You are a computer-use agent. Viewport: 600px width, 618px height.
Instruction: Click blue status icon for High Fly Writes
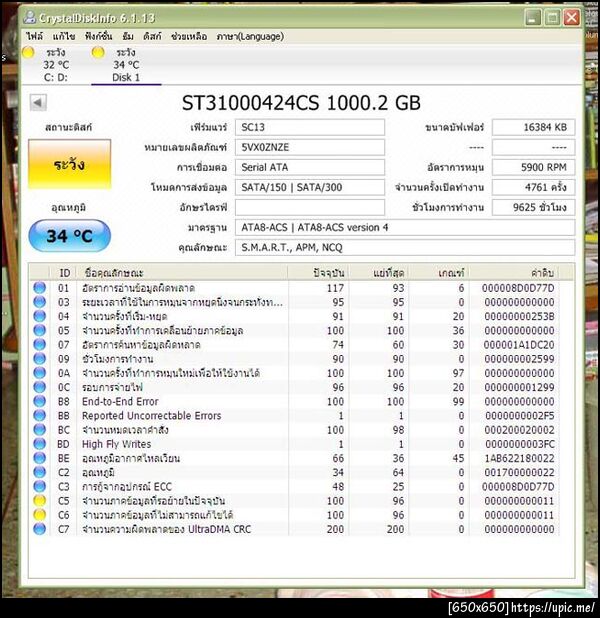[39, 444]
